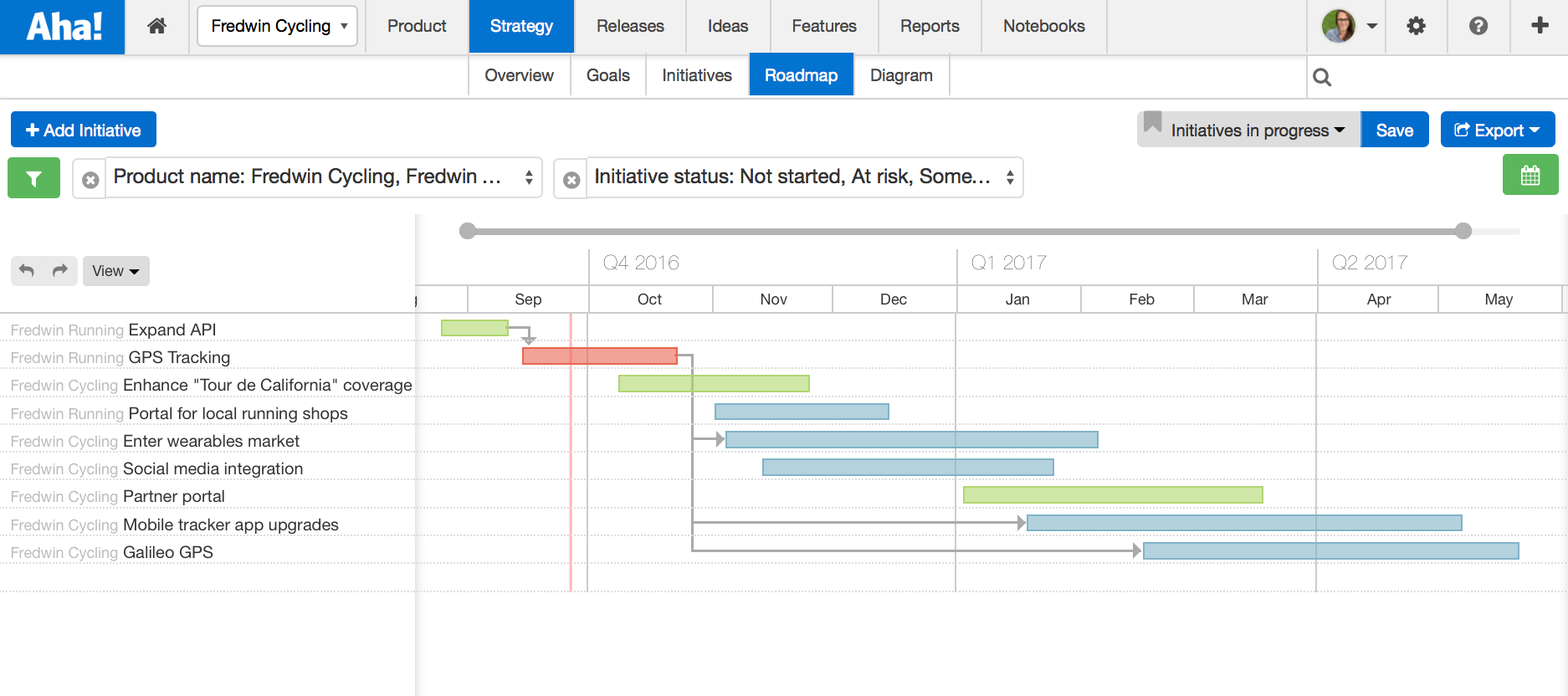
Task: Open the View dropdown
Action: 115,271
